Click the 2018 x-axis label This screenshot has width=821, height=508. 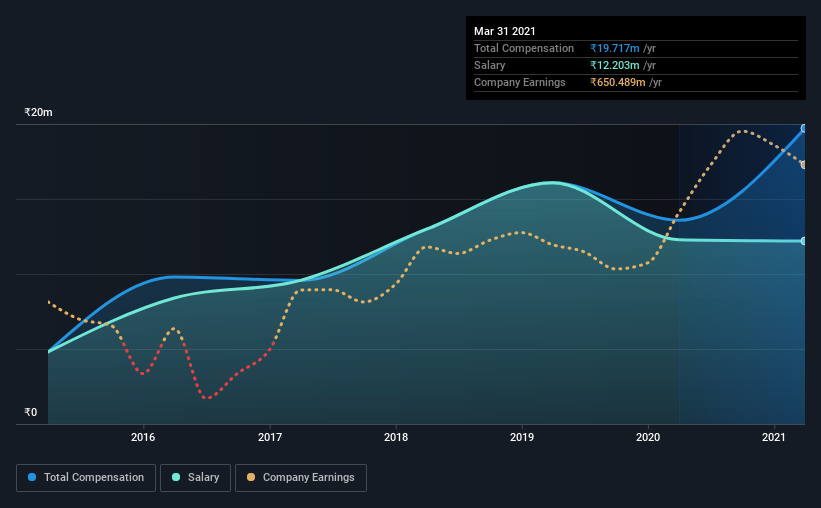(x=396, y=437)
